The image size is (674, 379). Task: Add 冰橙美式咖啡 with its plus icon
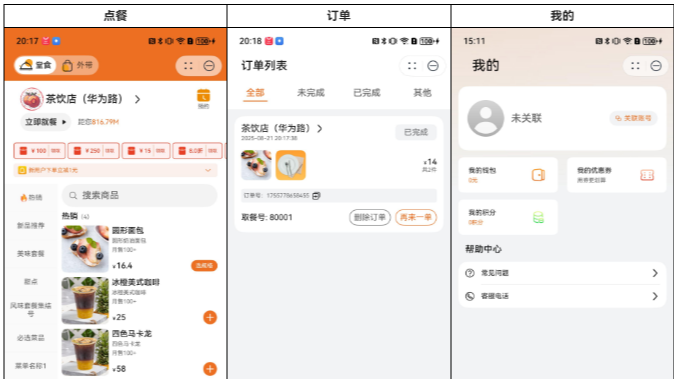coord(210,318)
